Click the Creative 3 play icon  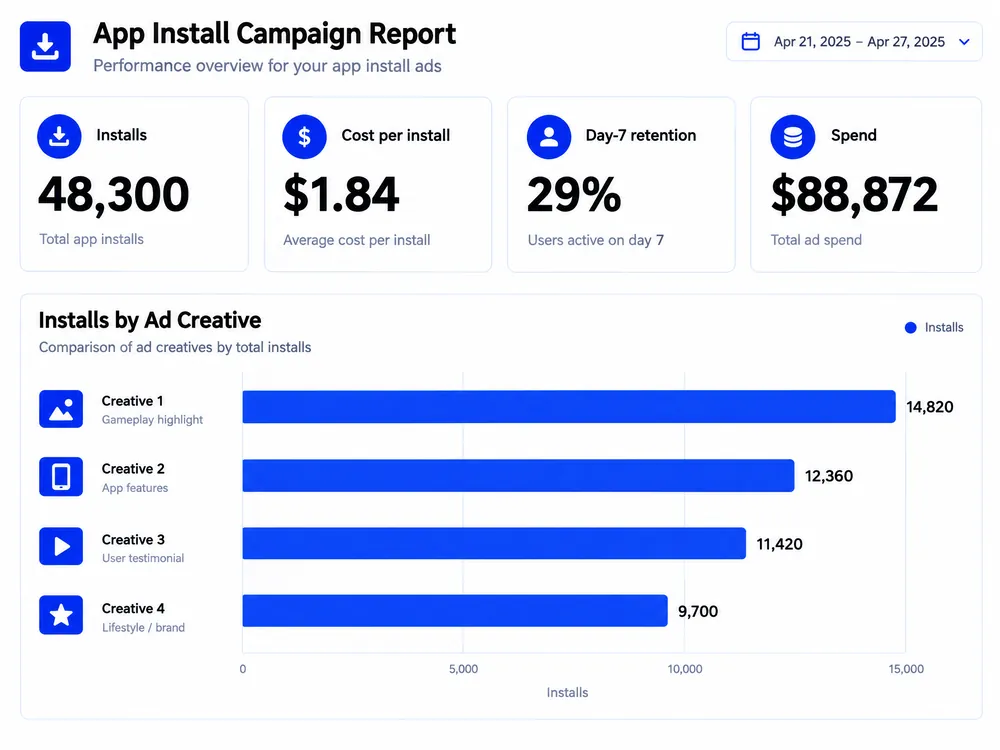click(x=61, y=546)
